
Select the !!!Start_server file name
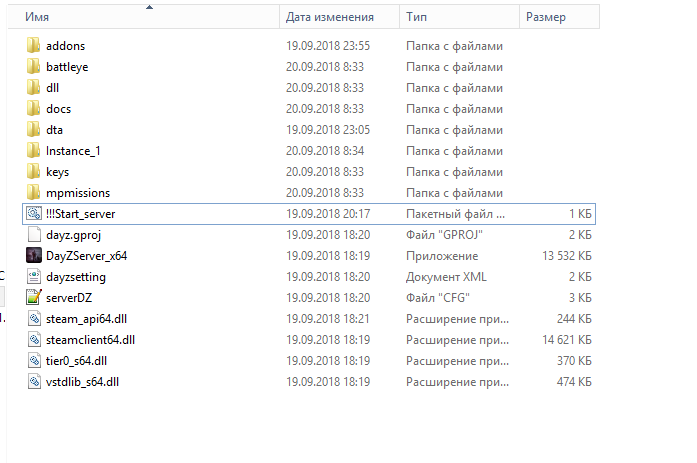coord(80,214)
